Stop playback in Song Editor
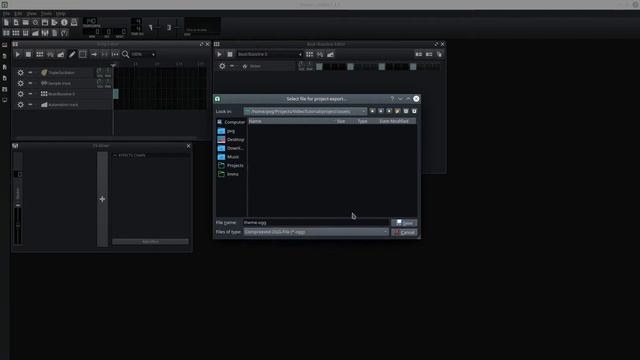 28,54
